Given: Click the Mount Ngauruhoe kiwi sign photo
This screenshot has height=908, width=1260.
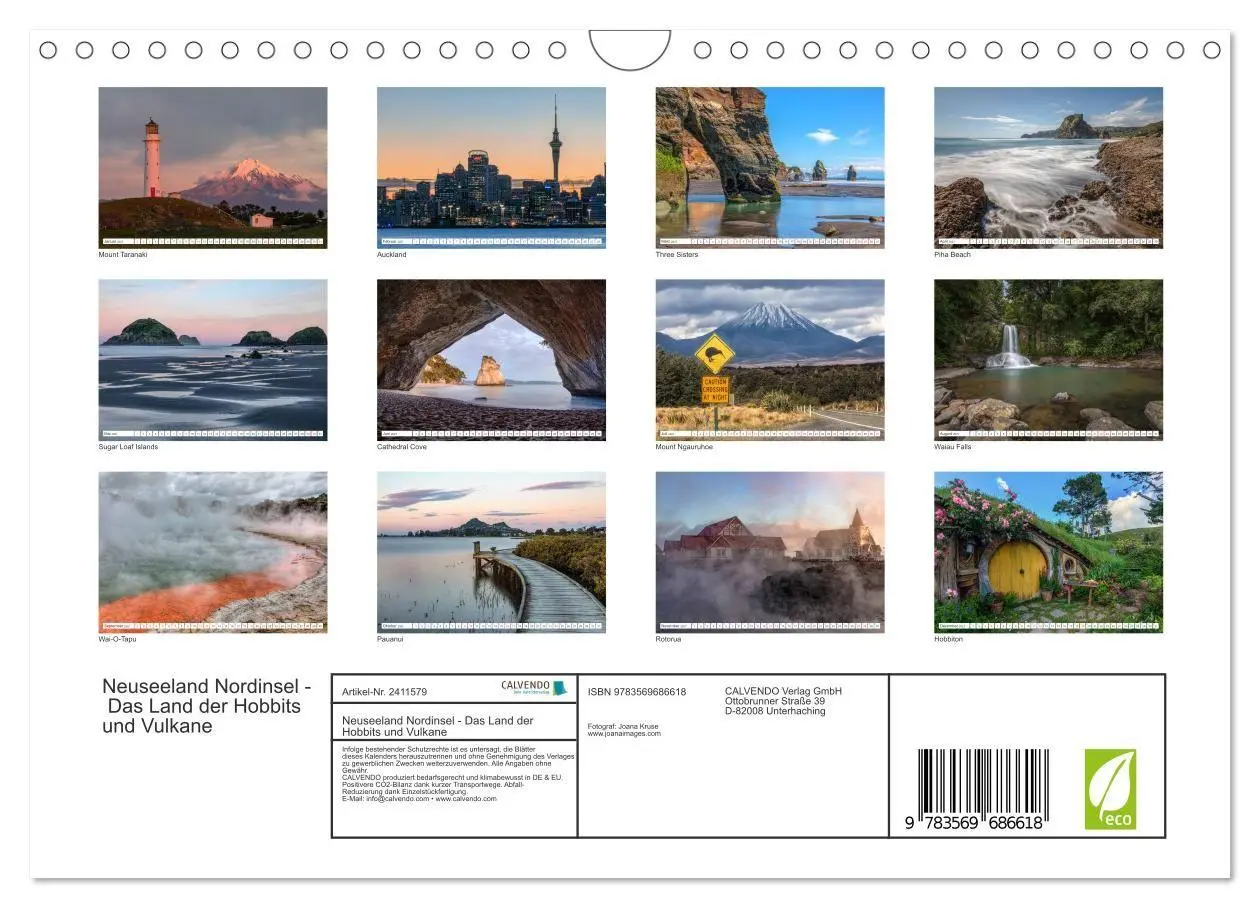Looking at the screenshot, I should click(x=770, y=360).
